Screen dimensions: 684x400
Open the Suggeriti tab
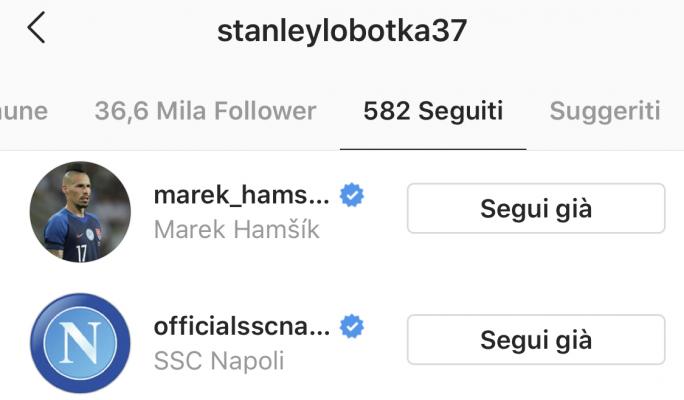tap(605, 111)
